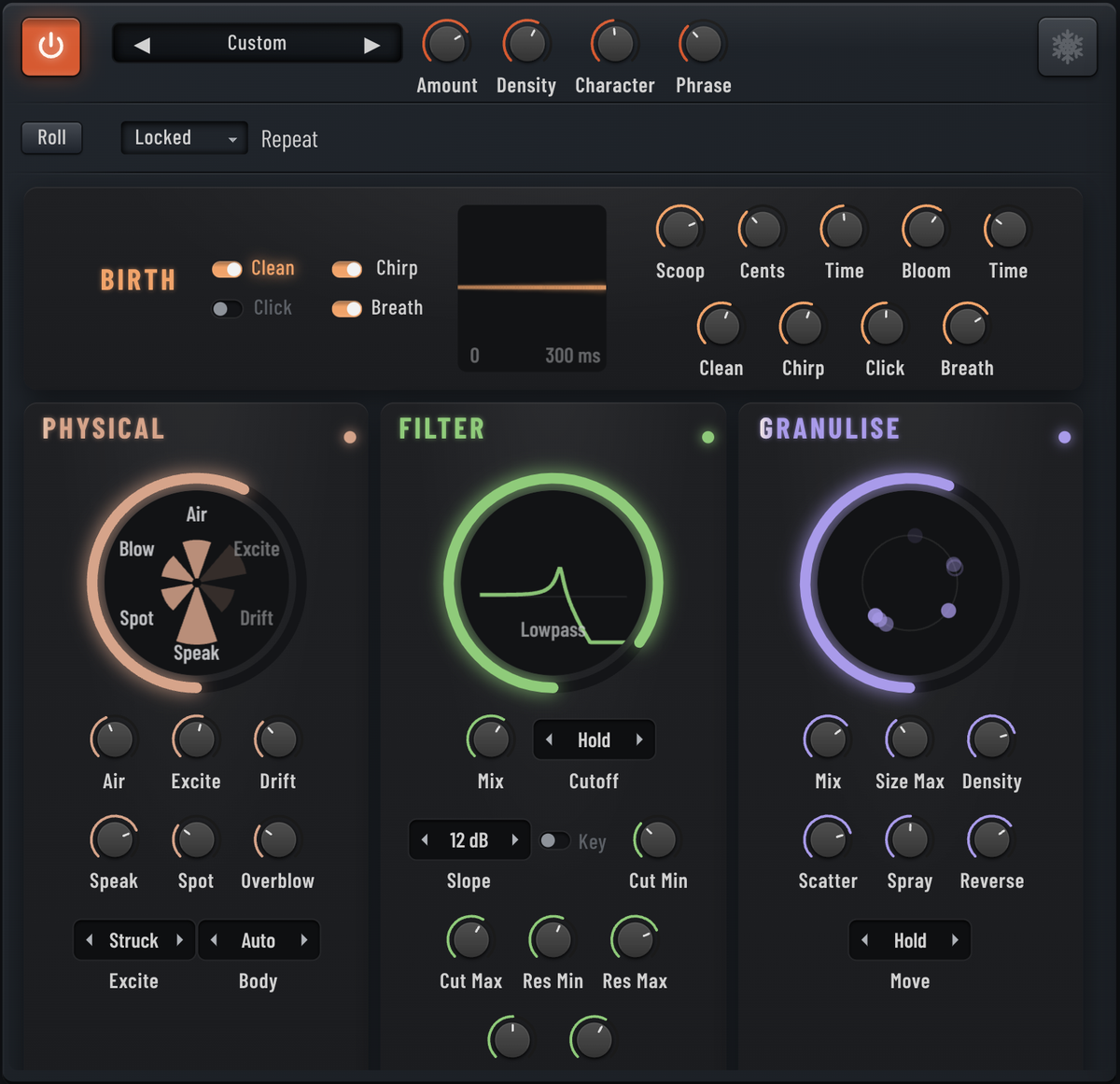Screen dimensions: 1120x1084
Task: Click the Amount knob in the top bar
Action: coord(446,43)
